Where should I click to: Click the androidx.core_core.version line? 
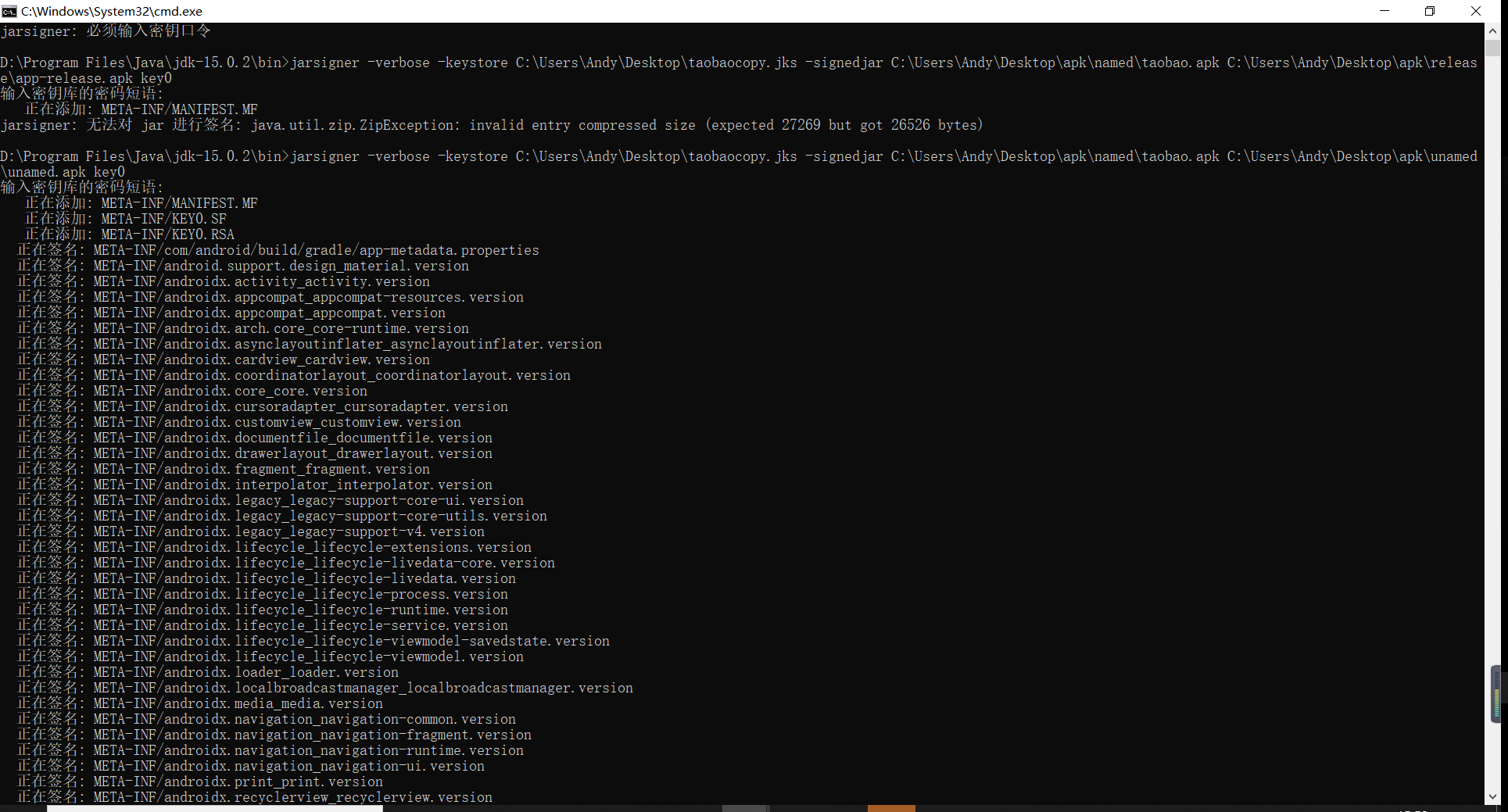pyautogui.click(x=192, y=391)
